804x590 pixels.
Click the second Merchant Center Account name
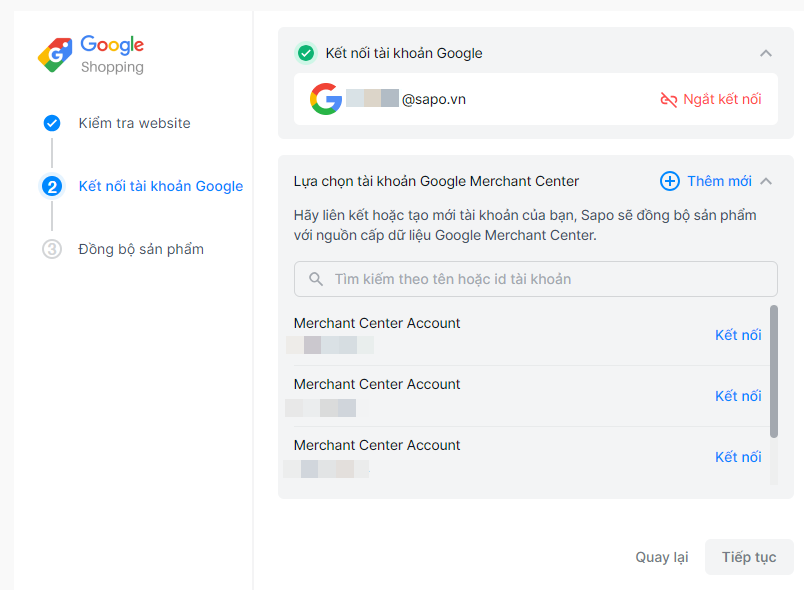377,384
